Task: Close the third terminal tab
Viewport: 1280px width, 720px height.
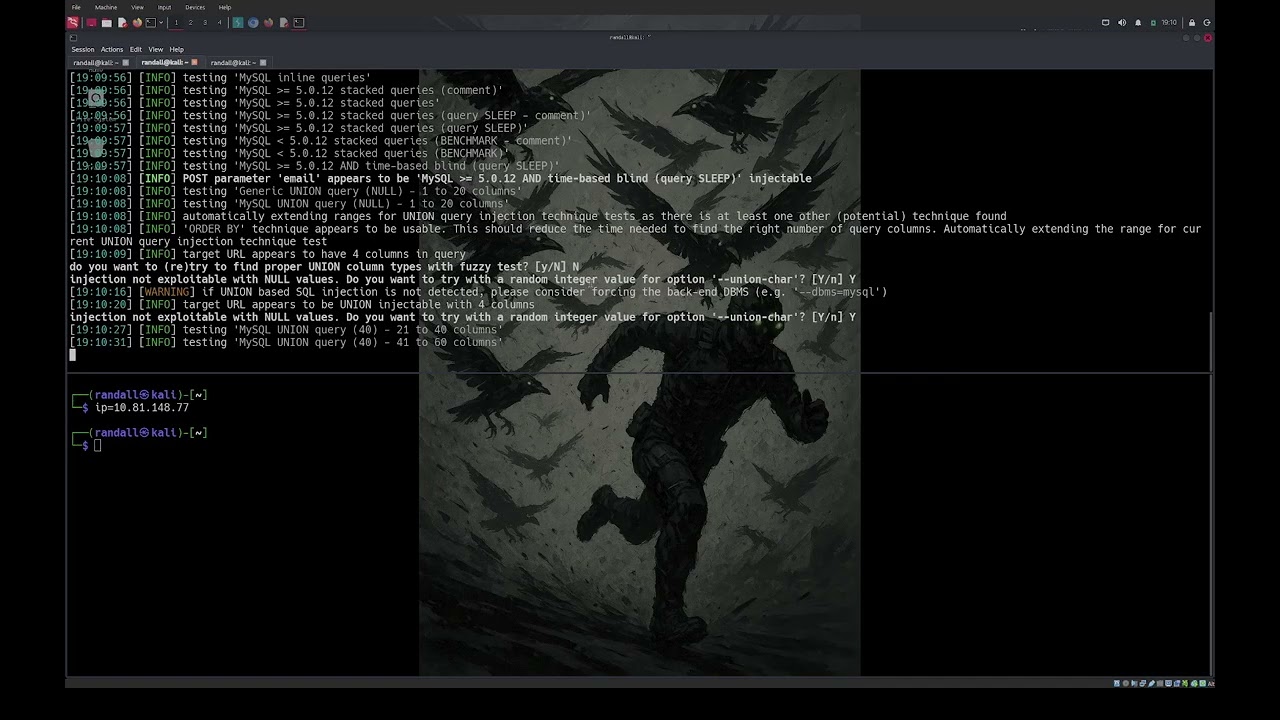Action: (x=263, y=62)
